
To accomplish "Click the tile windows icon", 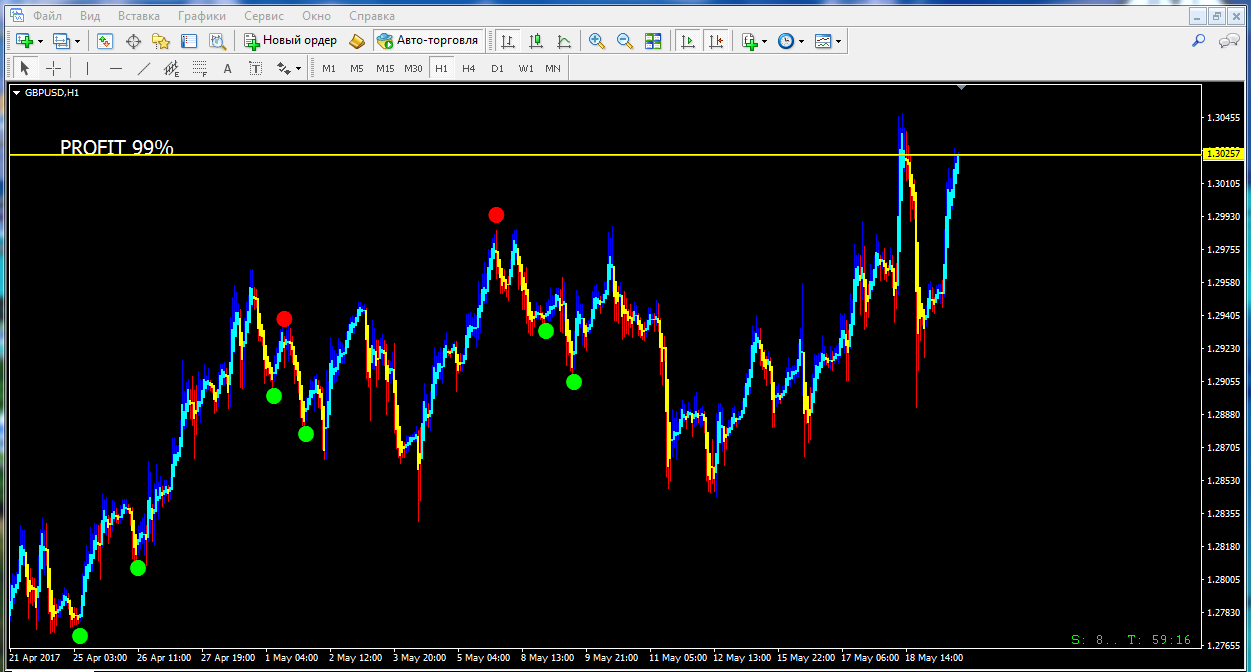I will pos(653,41).
